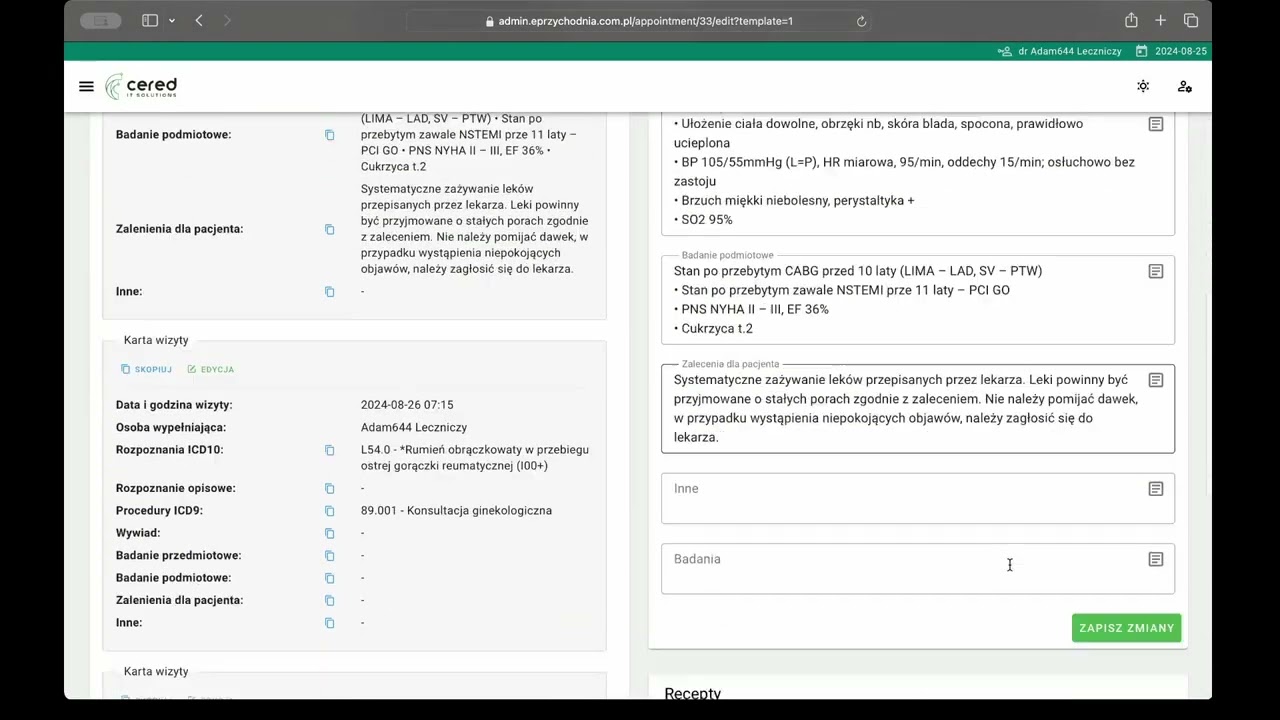Screen dimensions: 1280x720
Task: Click the upper Karta wizyty card title
Action: (156, 340)
